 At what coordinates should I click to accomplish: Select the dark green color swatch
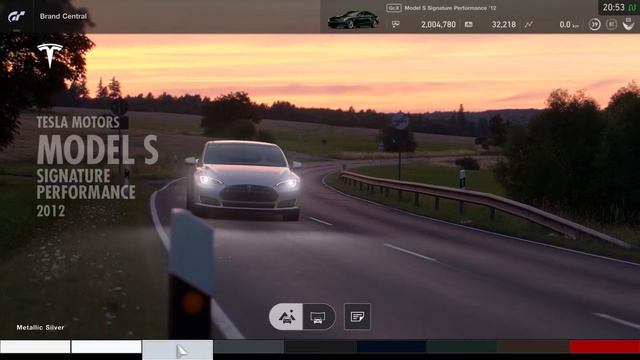pyautogui.click(x=462, y=347)
